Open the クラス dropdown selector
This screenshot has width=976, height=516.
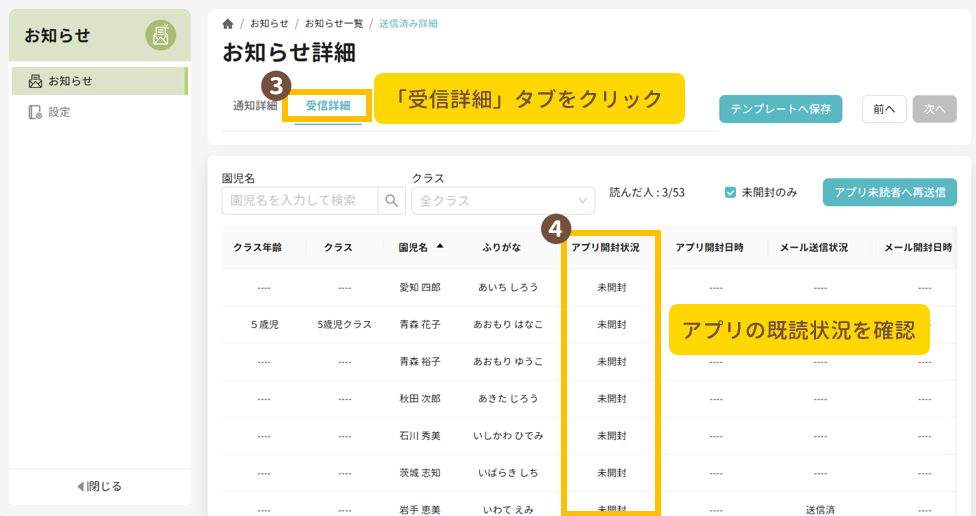pos(502,201)
